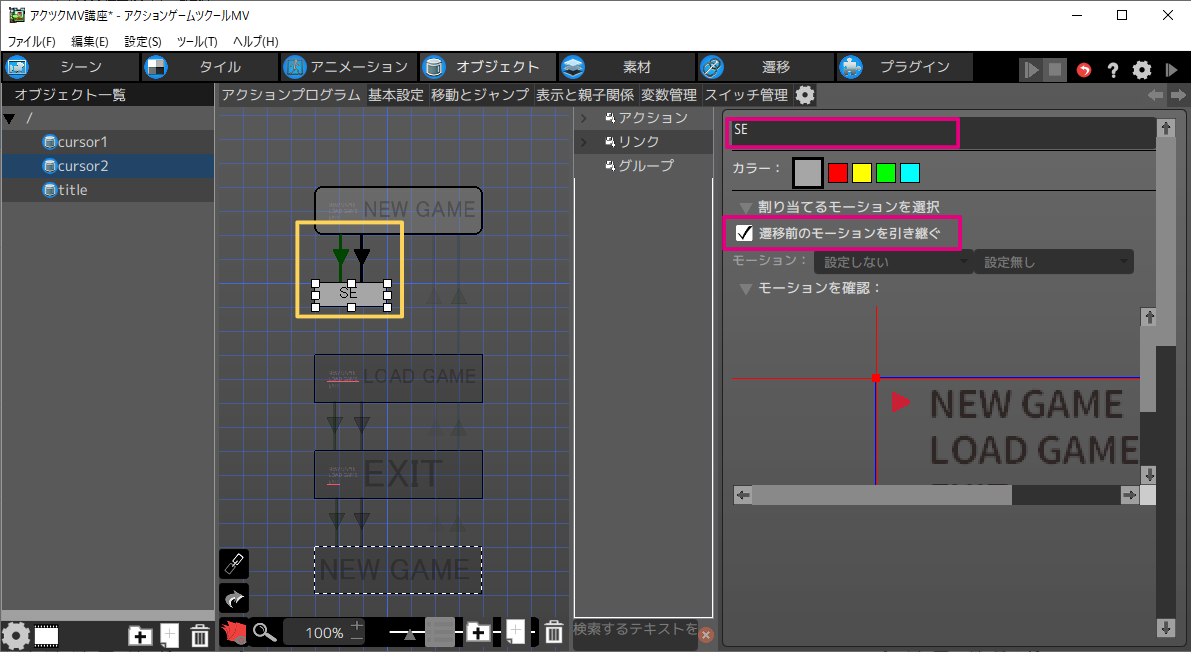Click the link tool icon on canvas
Image resolution: width=1191 pixels, height=652 pixels.
tap(234, 564)
